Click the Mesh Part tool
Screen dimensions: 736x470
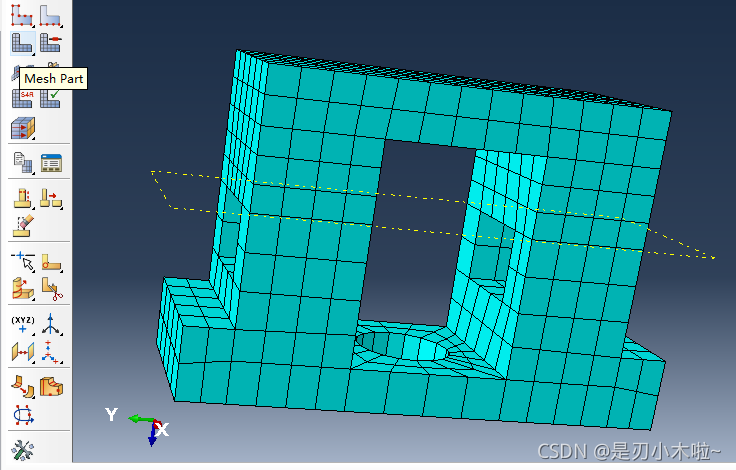[x=22, y=42]
